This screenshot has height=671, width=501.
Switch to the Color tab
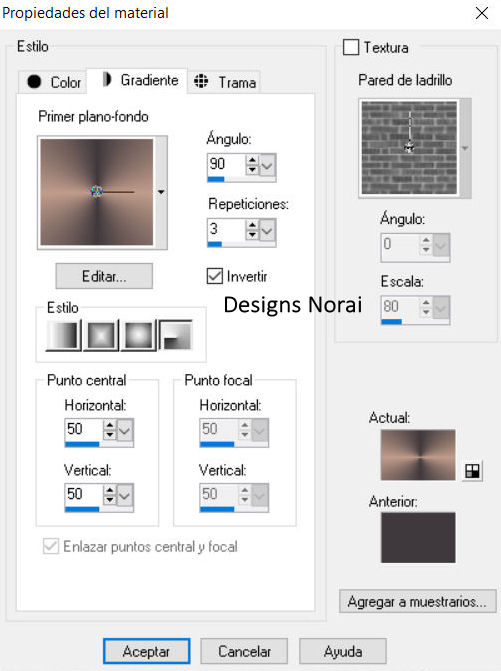(x=53, y=82)
